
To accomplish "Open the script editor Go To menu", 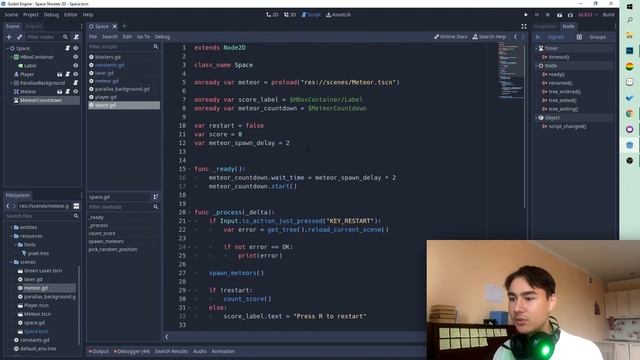I will 143,37.
